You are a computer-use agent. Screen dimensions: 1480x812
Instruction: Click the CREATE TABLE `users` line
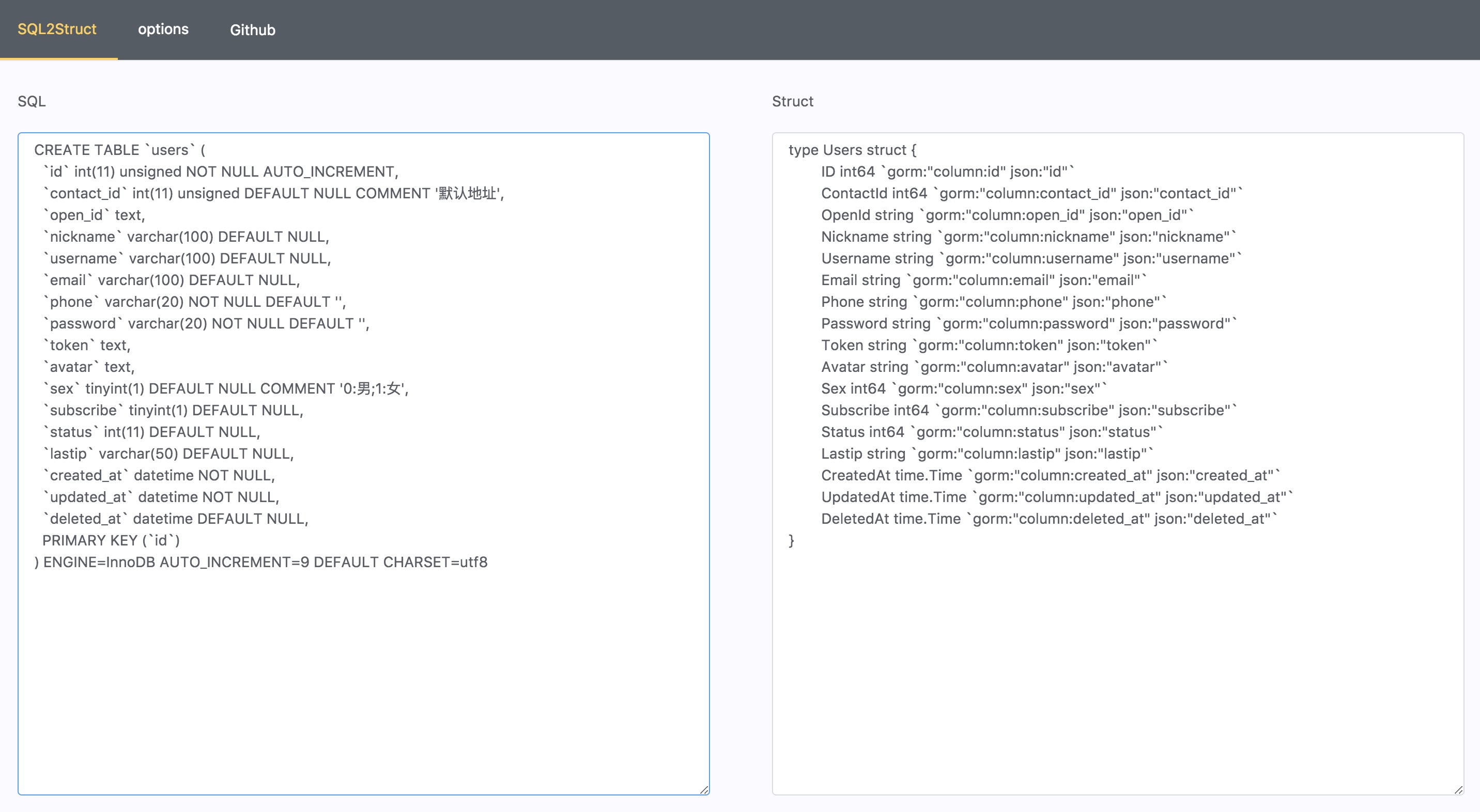click(119, 150)
